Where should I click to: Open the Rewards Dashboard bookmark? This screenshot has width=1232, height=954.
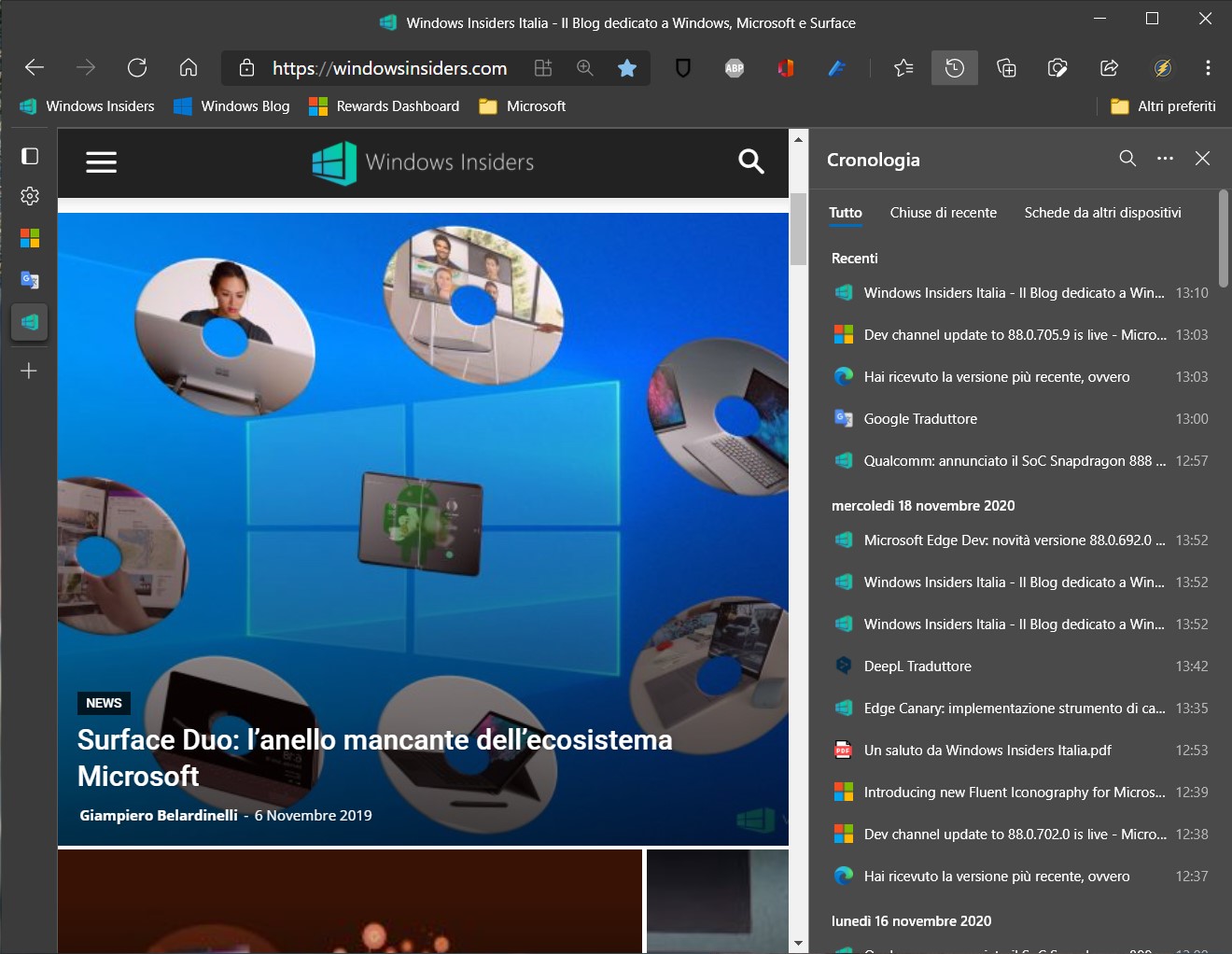pyautogui.click(x=385, y=106)
